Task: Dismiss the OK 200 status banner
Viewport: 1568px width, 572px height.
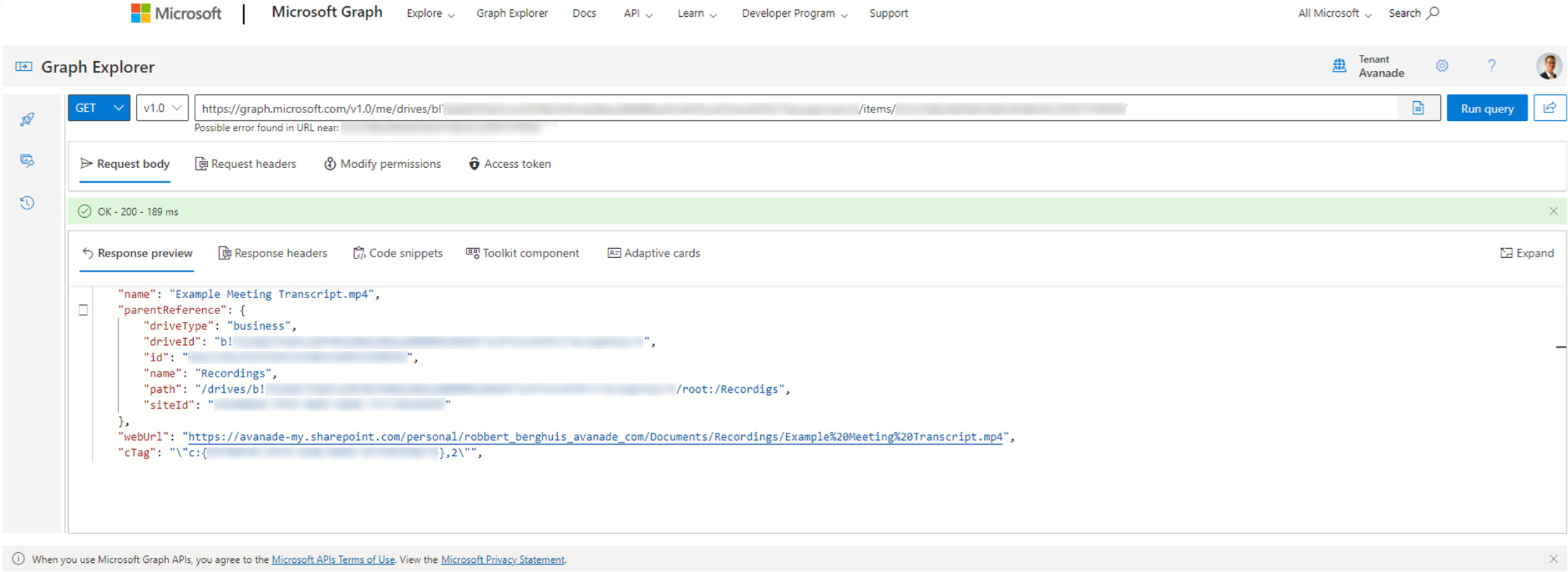Action: click(1553, 212)
